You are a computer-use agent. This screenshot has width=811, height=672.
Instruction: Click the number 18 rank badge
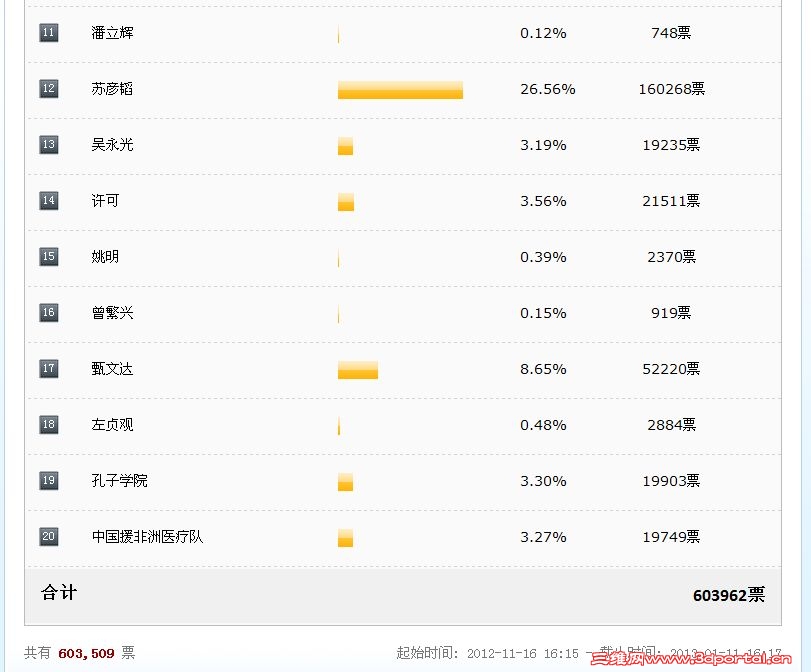point(49,424)
